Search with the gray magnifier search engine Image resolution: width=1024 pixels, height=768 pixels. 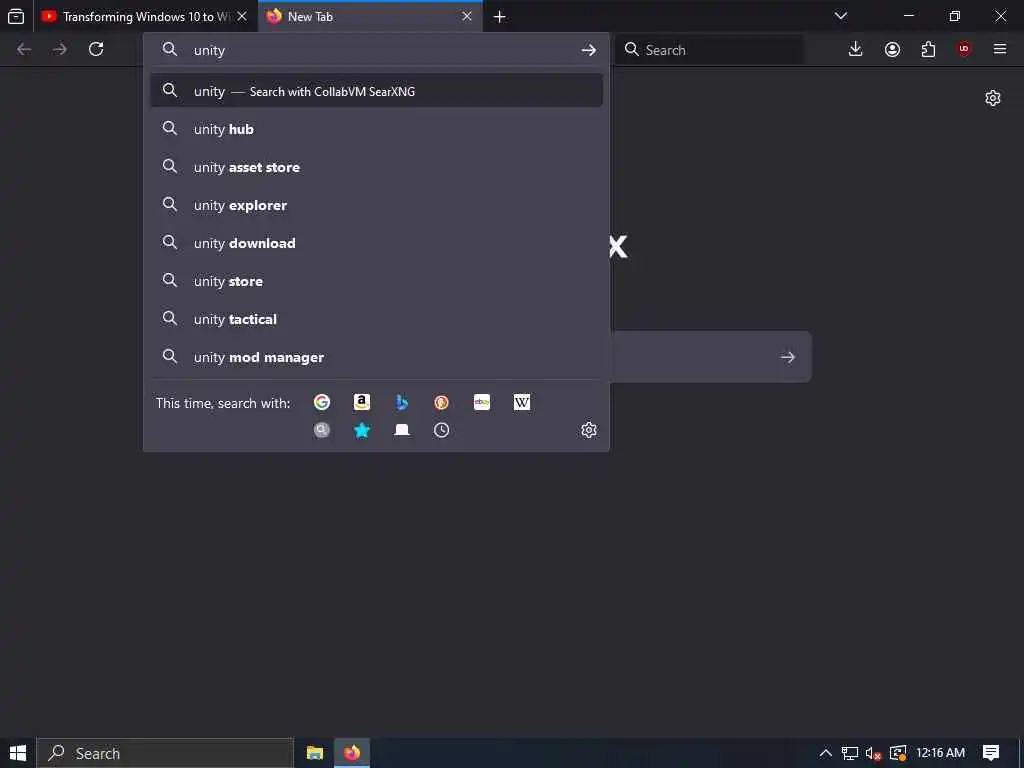click(321, 430)
